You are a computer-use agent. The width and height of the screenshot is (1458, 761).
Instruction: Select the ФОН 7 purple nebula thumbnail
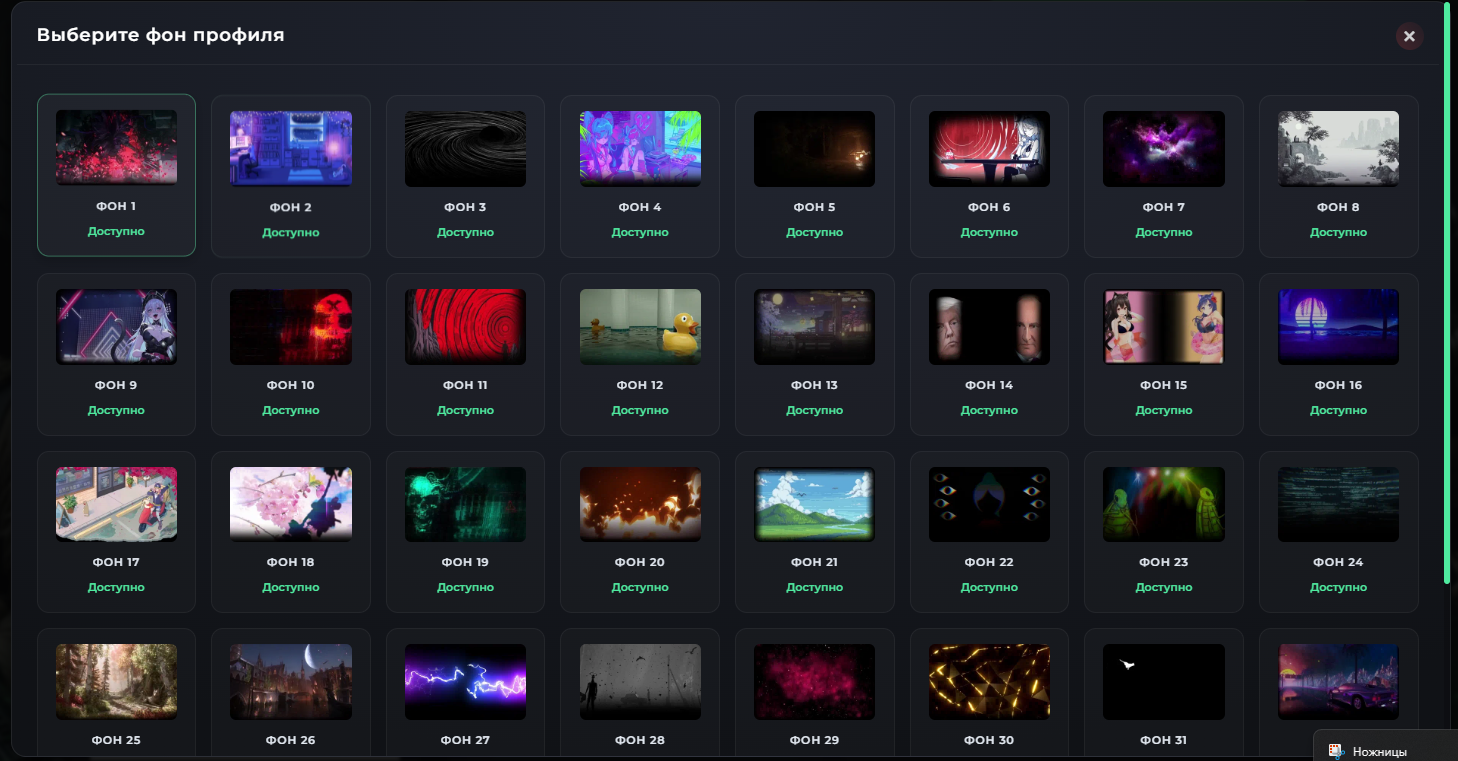1164,148
